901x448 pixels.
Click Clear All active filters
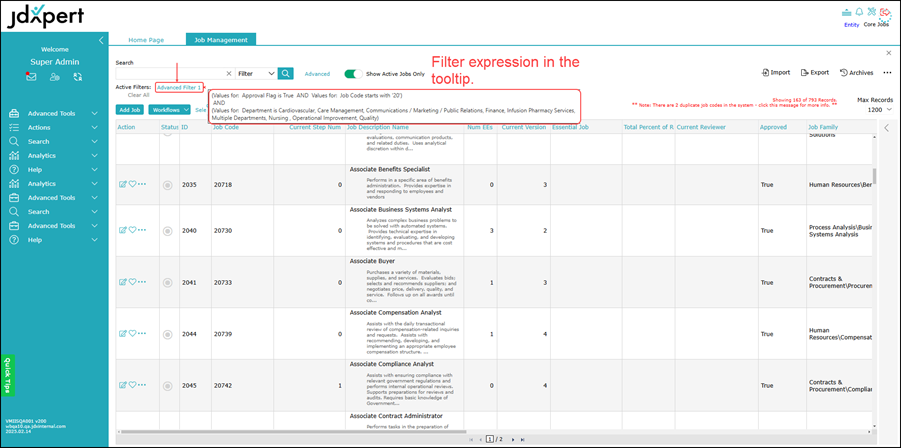tap(138, 95)
